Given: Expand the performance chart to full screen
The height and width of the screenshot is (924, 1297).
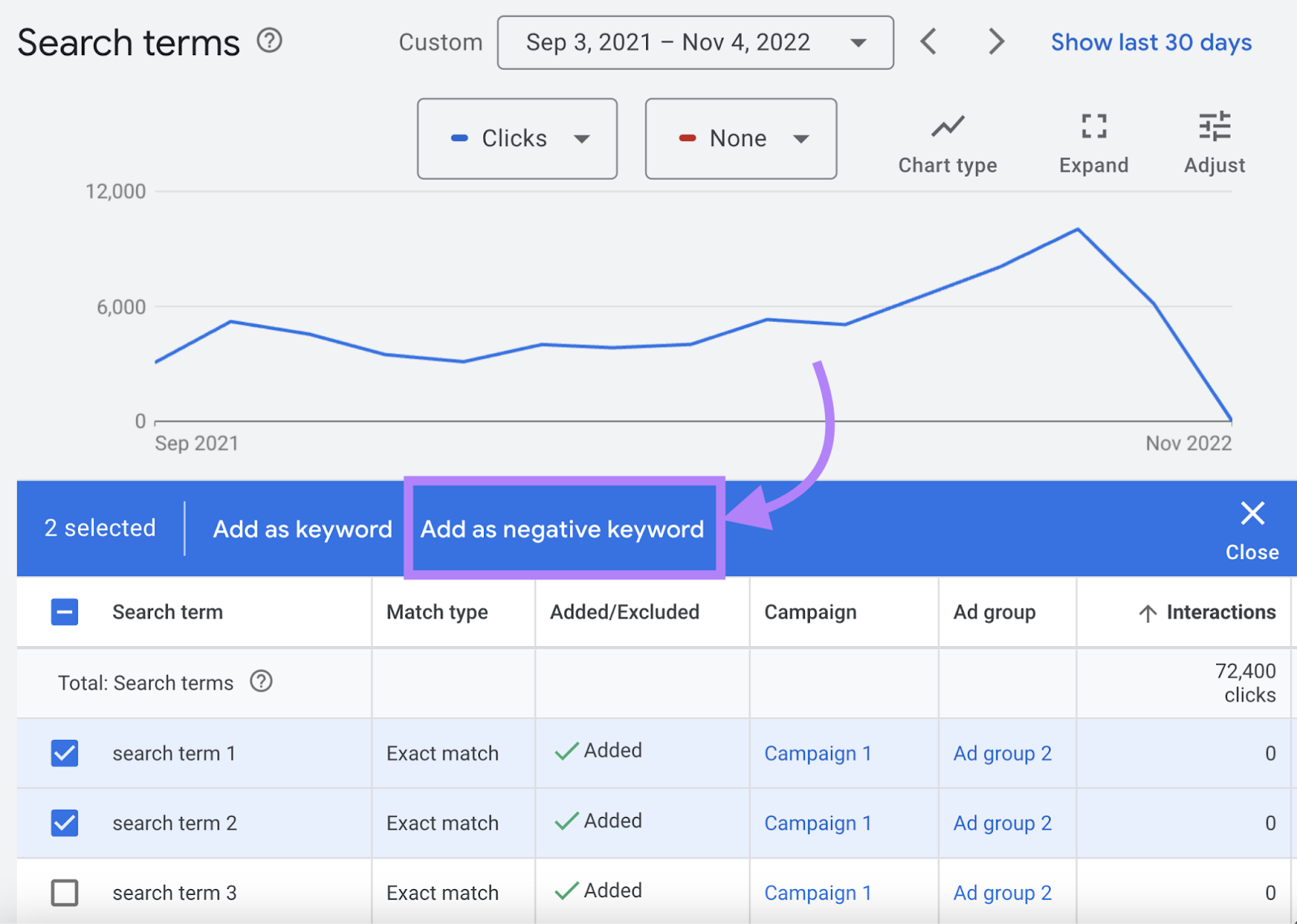Looking at the screenshot, I should coord(1093,138).
